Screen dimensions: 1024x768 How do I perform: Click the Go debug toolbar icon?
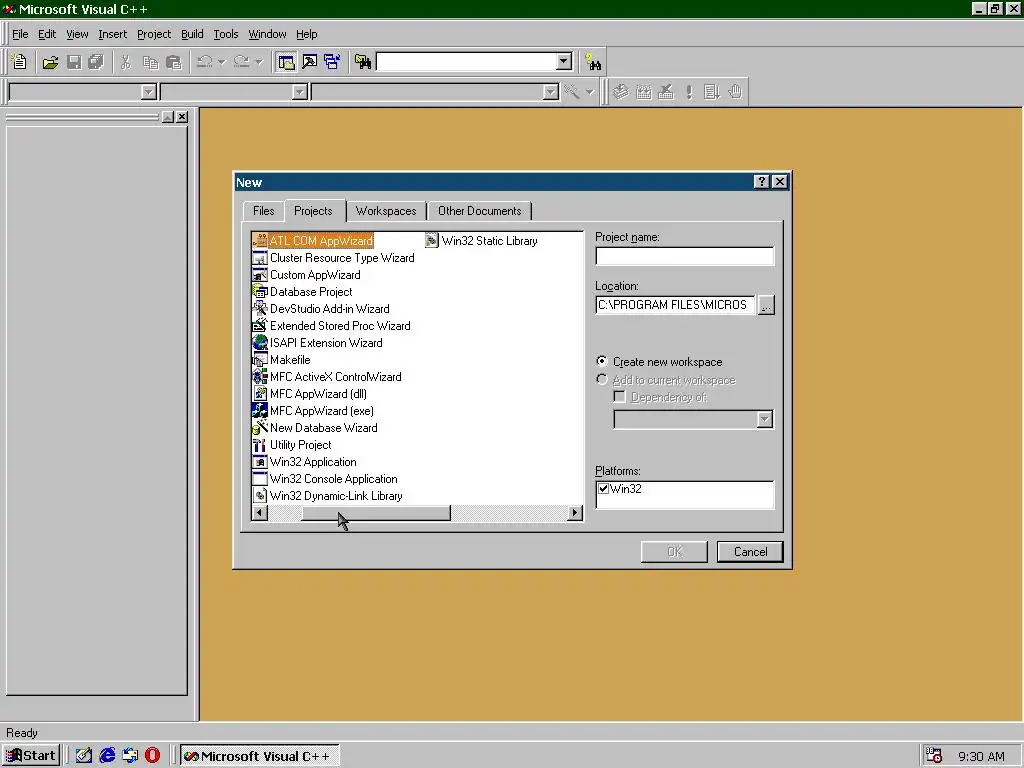pyautogui.click(x=712, y=91)
